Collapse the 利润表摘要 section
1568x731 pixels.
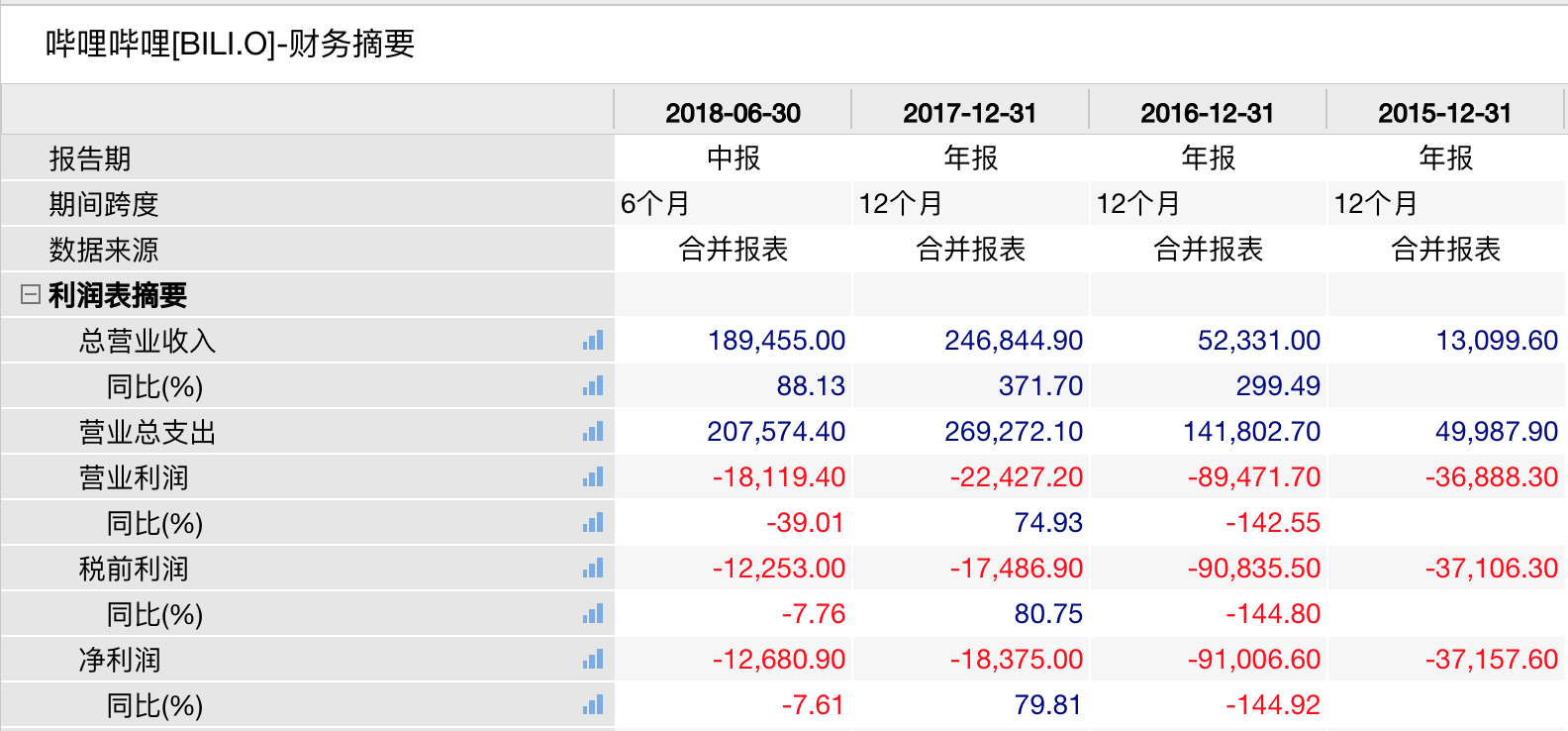point(31,294)
